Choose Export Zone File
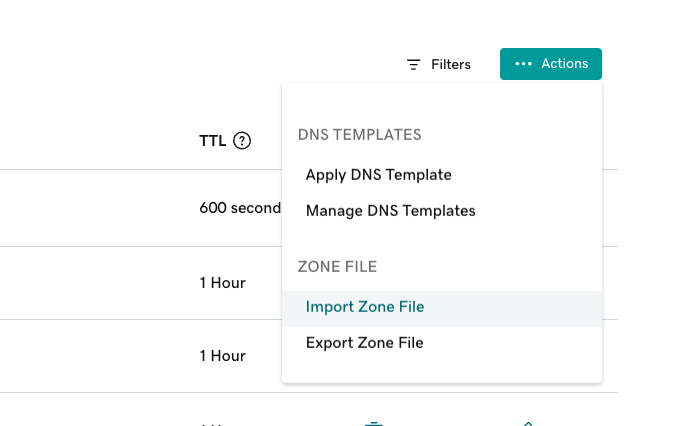Image resolution: width=690 pixels, height=426 pixels. coord(364,343)
